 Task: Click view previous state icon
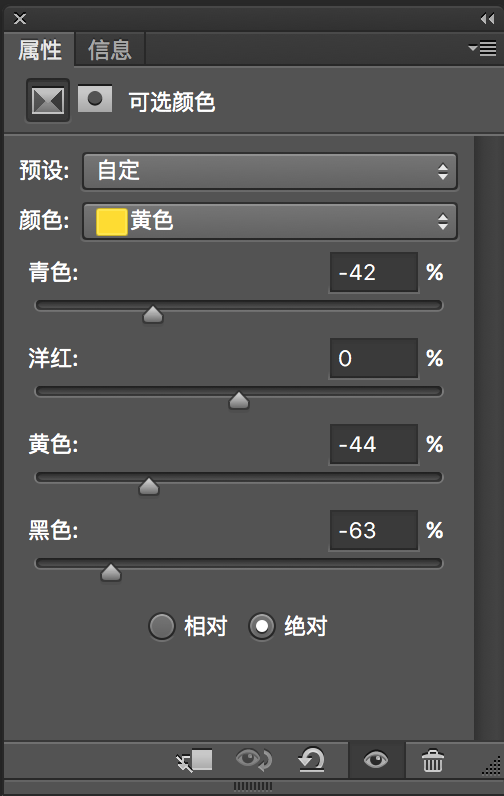(x=254, y=760)
